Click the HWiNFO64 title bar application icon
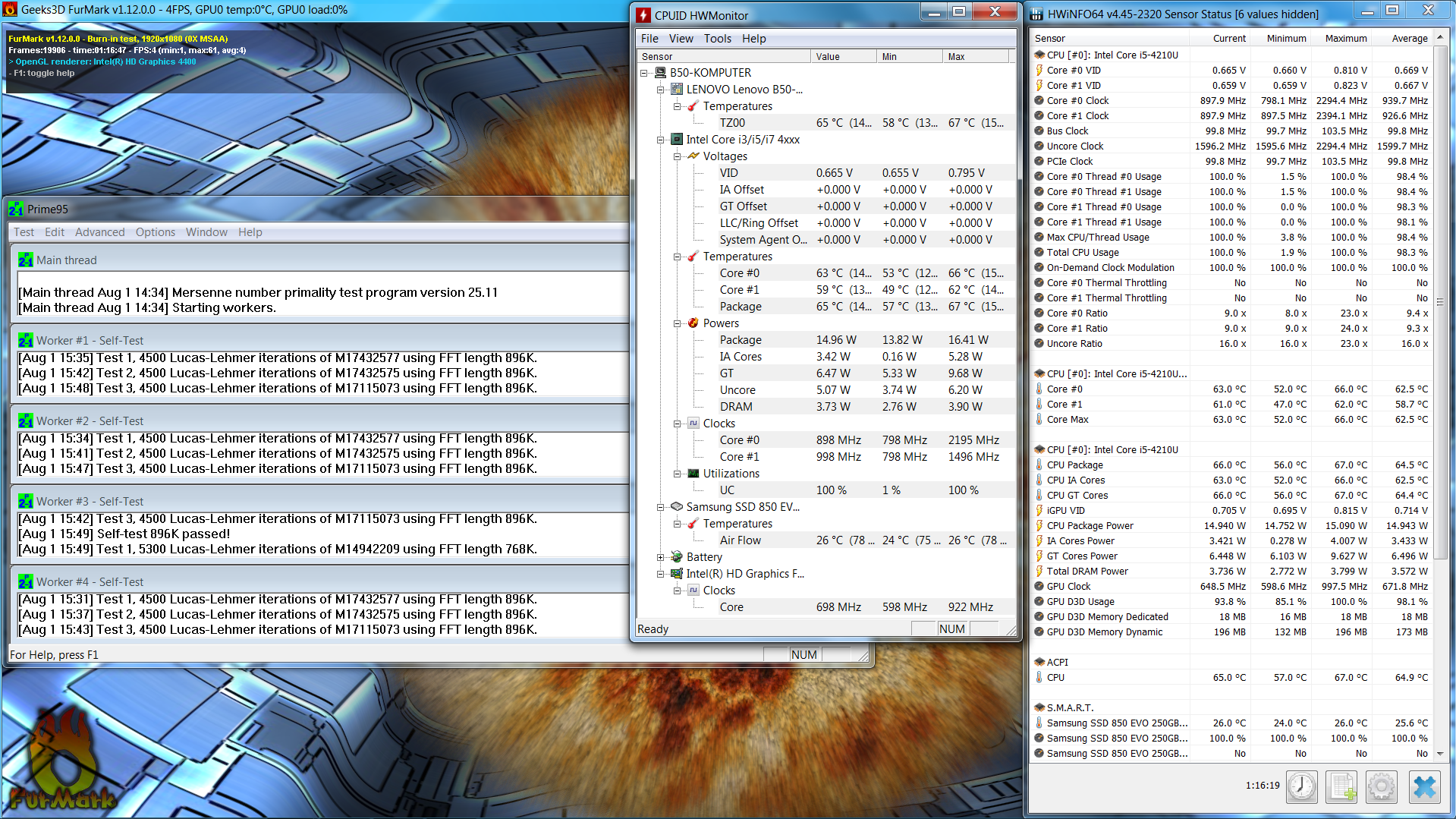Screen dimensions: 1456x819 click(x=1036, y=14)
